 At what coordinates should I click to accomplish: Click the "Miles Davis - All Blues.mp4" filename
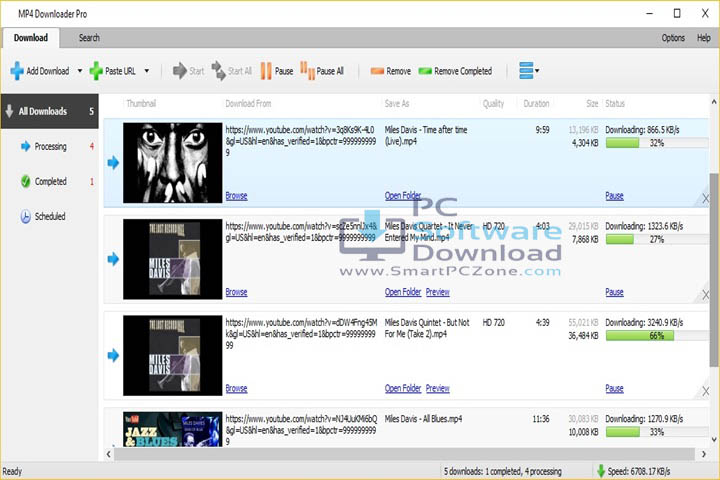click(423, 419)
